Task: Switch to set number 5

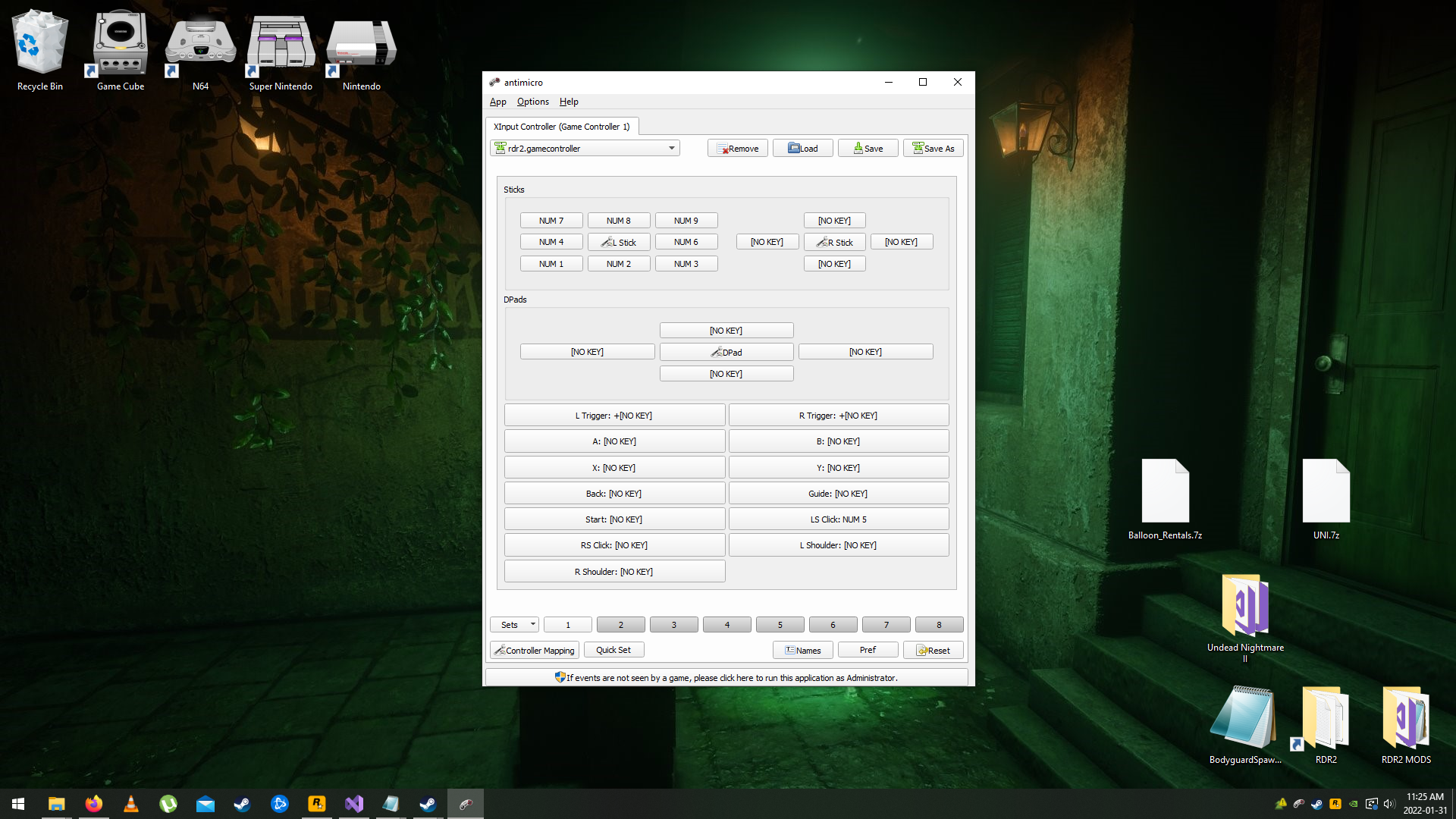Action: (780, 625)
